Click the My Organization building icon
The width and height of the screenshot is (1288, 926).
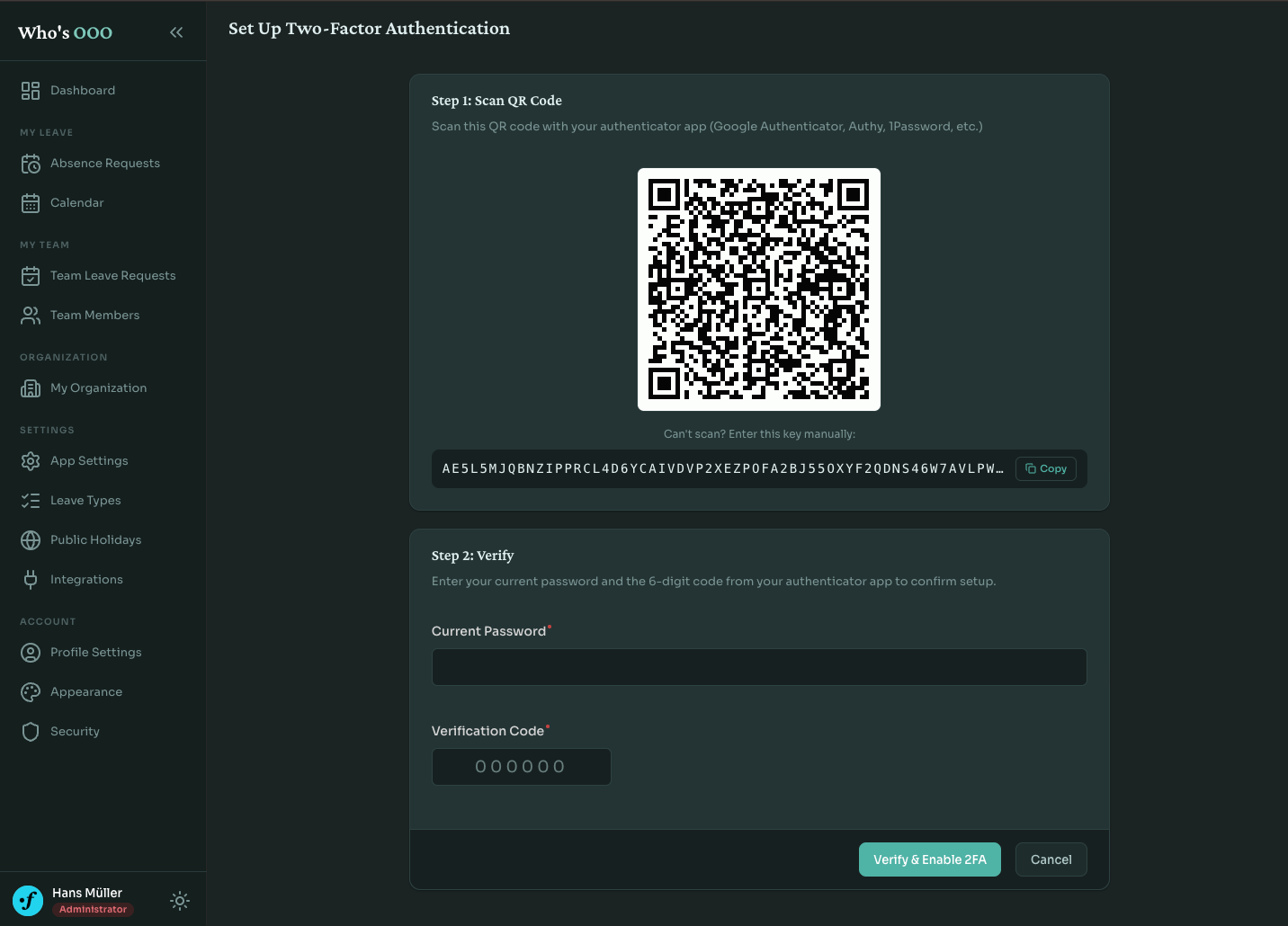pos(31,388)
